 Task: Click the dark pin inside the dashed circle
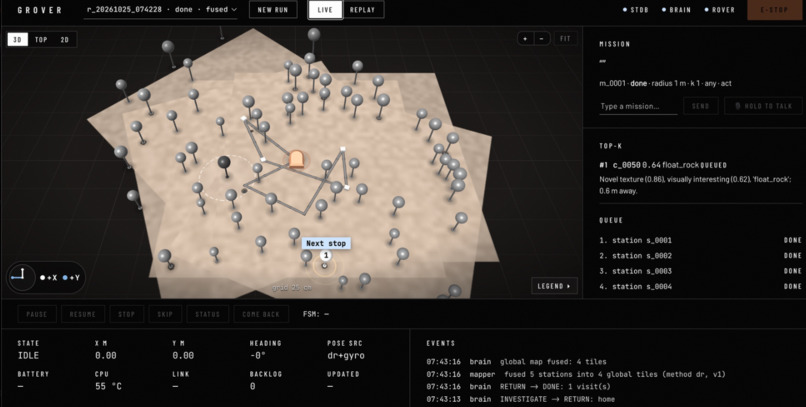click(x=224, y=163)
